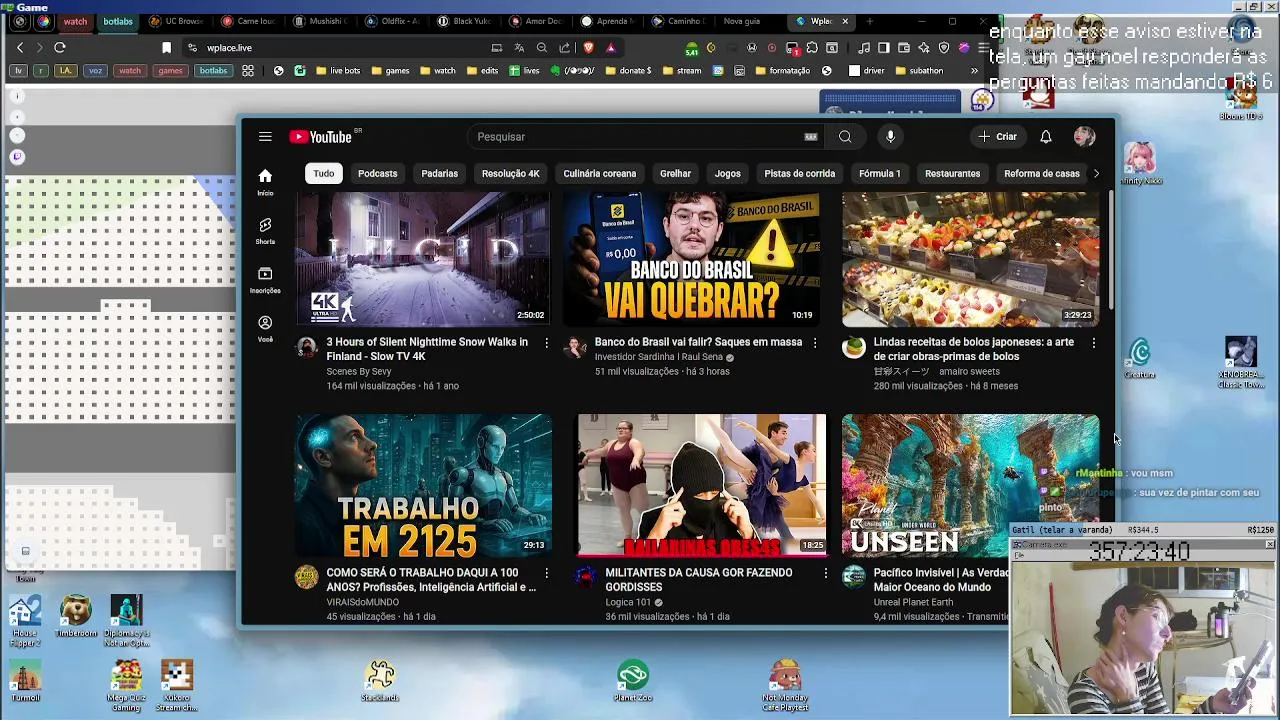The image size is (1280, 720).
Task: Open Planet Zoo desktop shortcut
Action: pyautogui.click(x=633, y=681)
